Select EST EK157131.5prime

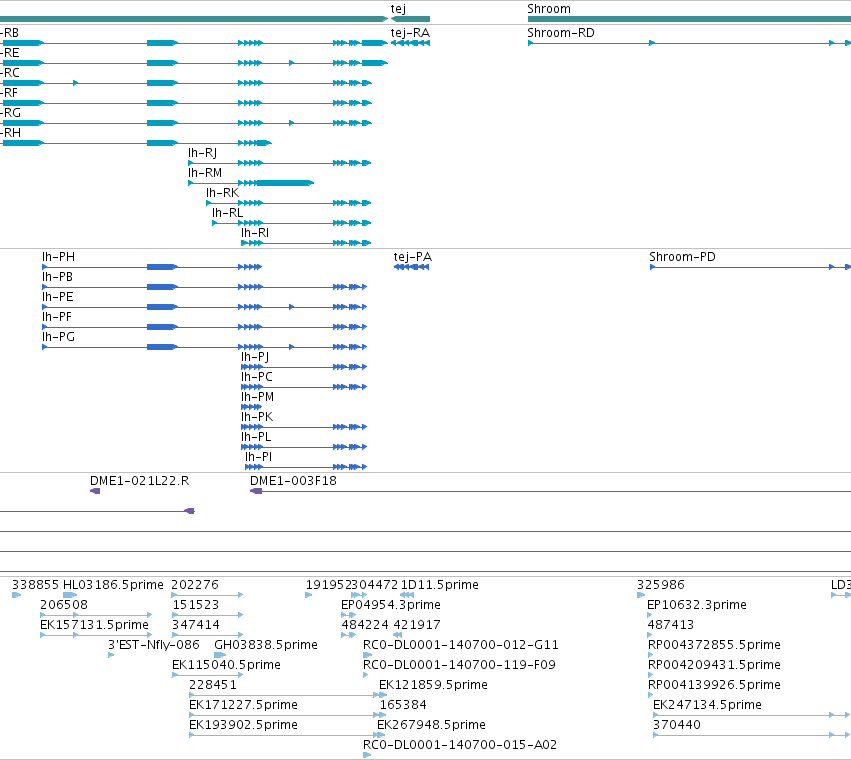coord(94,625)
